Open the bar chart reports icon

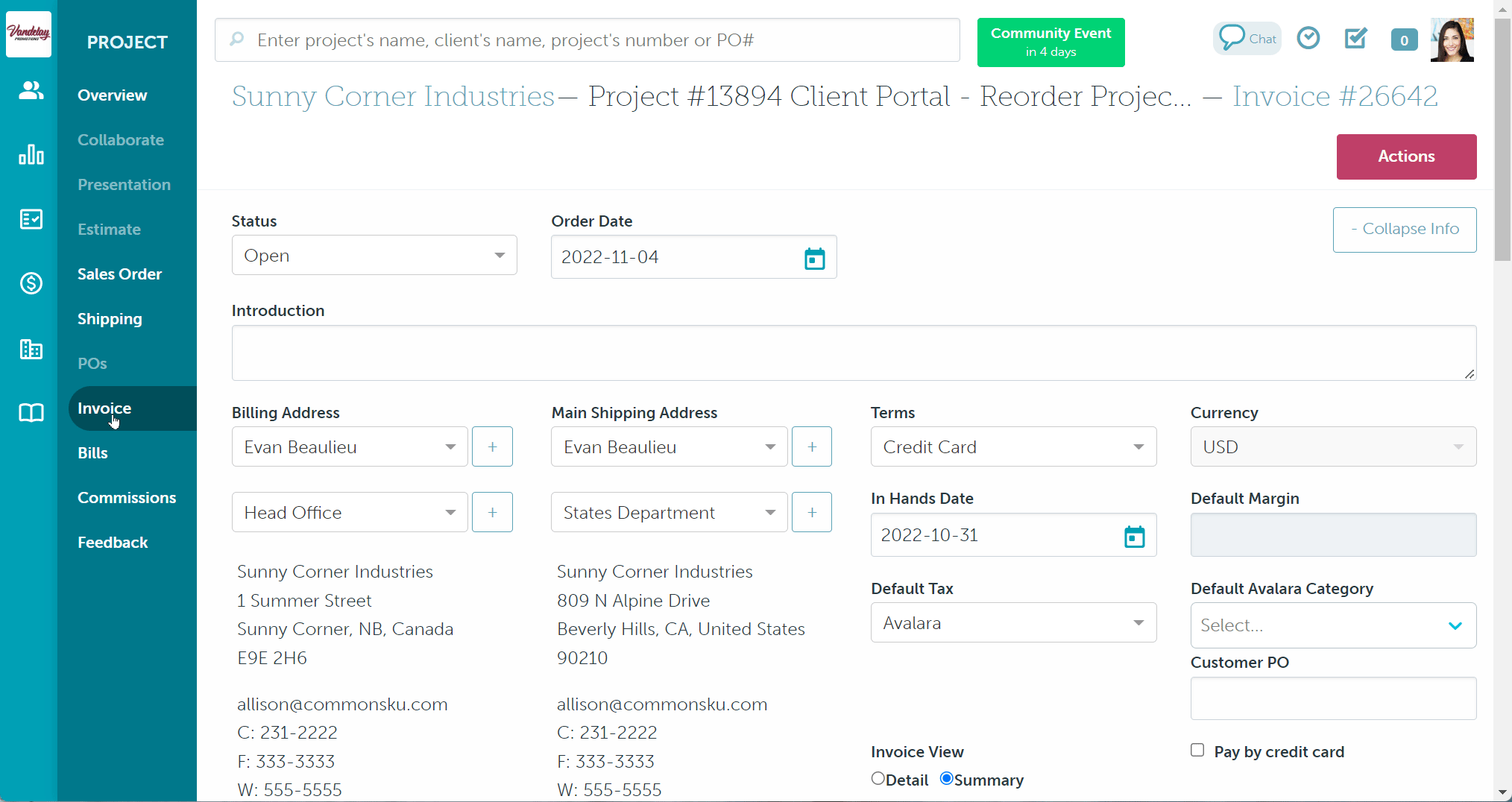tap(31, 155)
